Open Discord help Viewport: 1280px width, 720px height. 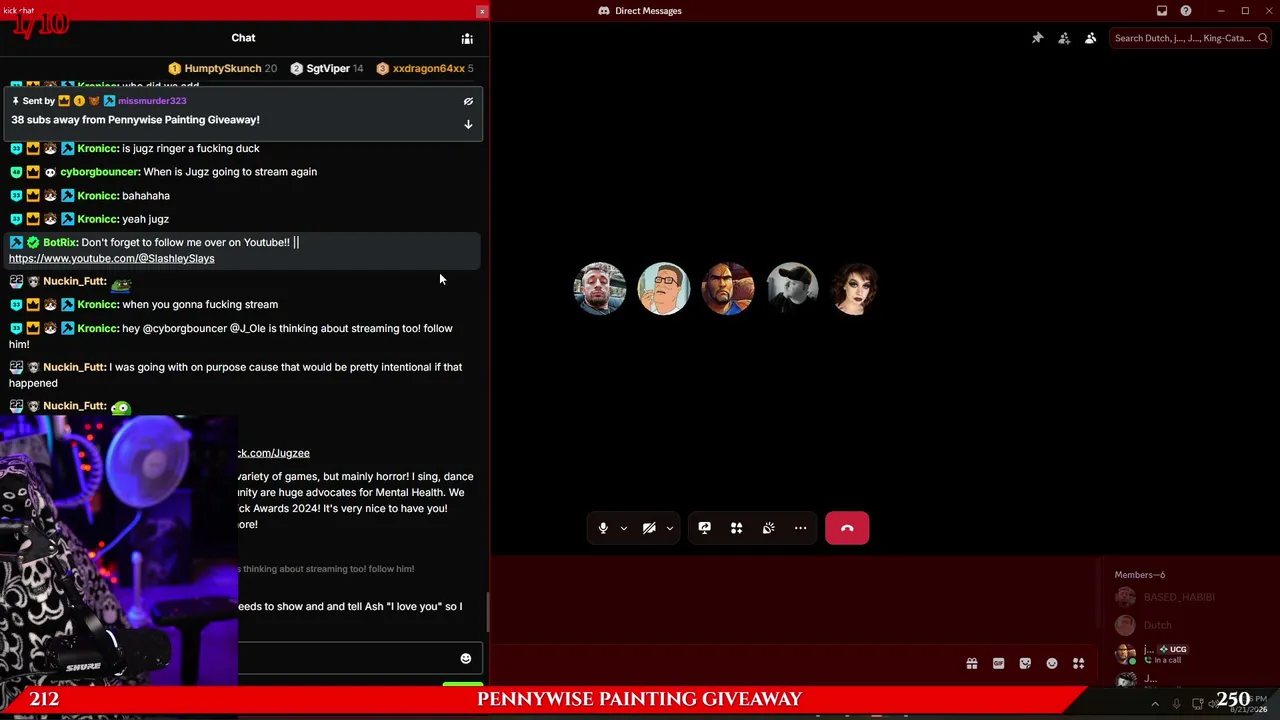[1186, 11]
